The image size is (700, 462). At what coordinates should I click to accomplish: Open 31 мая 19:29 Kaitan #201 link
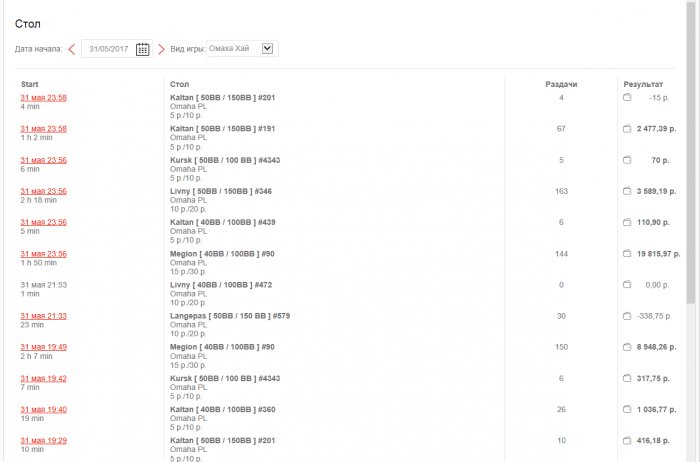[x=43, y=440]
